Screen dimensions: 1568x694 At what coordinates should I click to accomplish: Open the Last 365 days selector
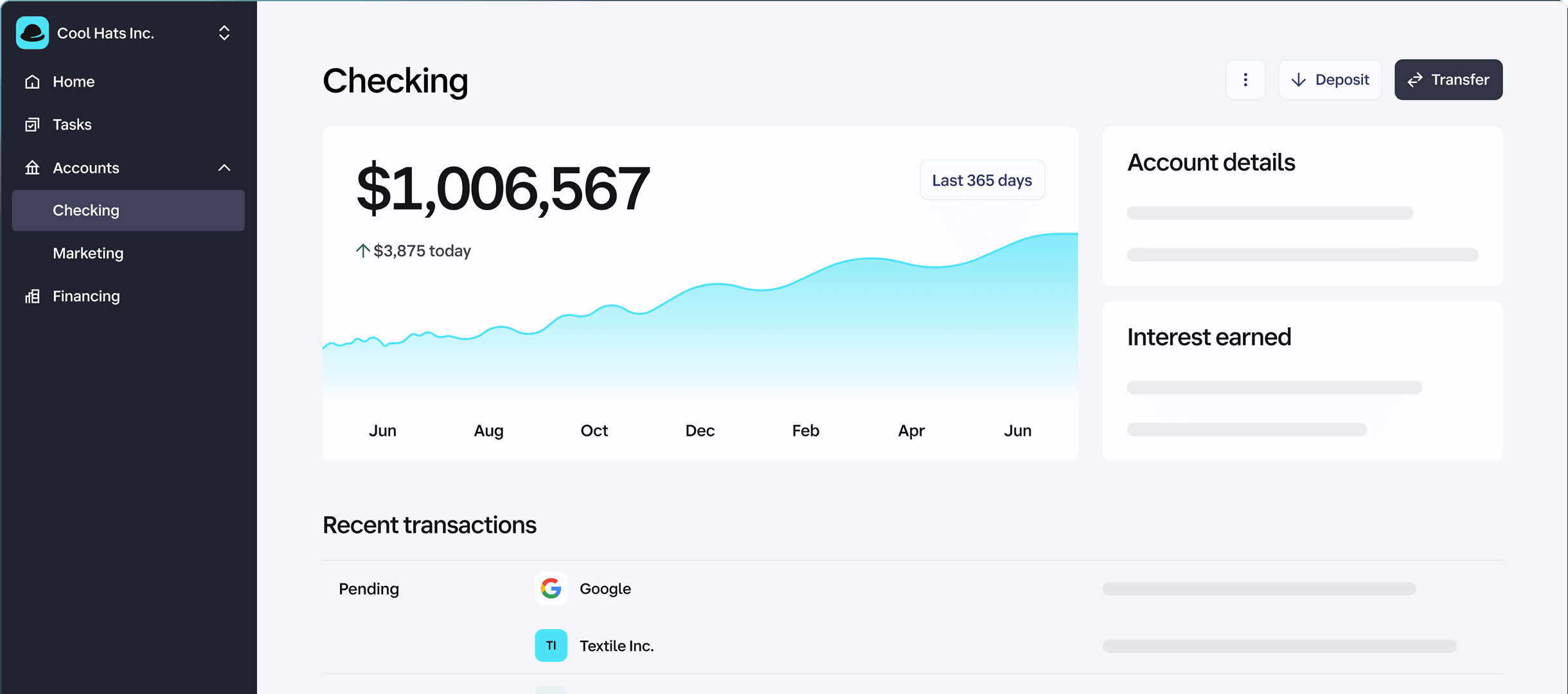tap(982, 180)
